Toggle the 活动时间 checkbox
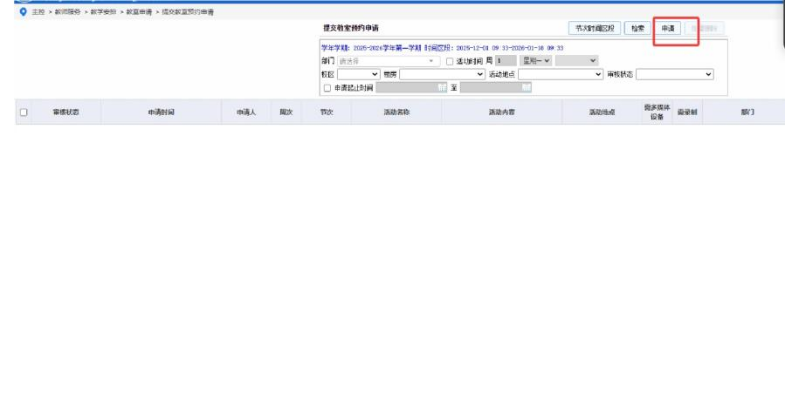This screenshot has width=785, height=410. pos(450,61)
